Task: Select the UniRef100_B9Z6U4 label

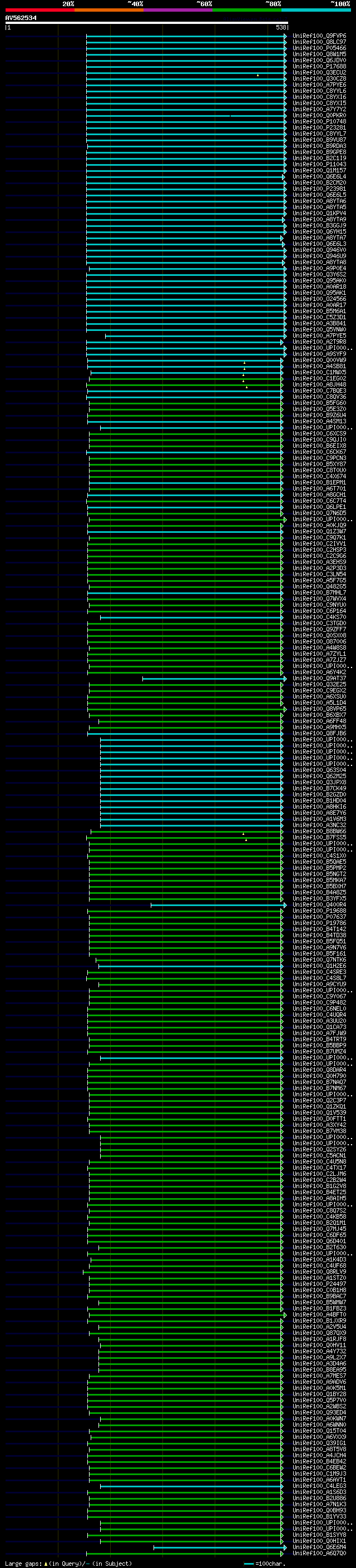Action: 319,414
